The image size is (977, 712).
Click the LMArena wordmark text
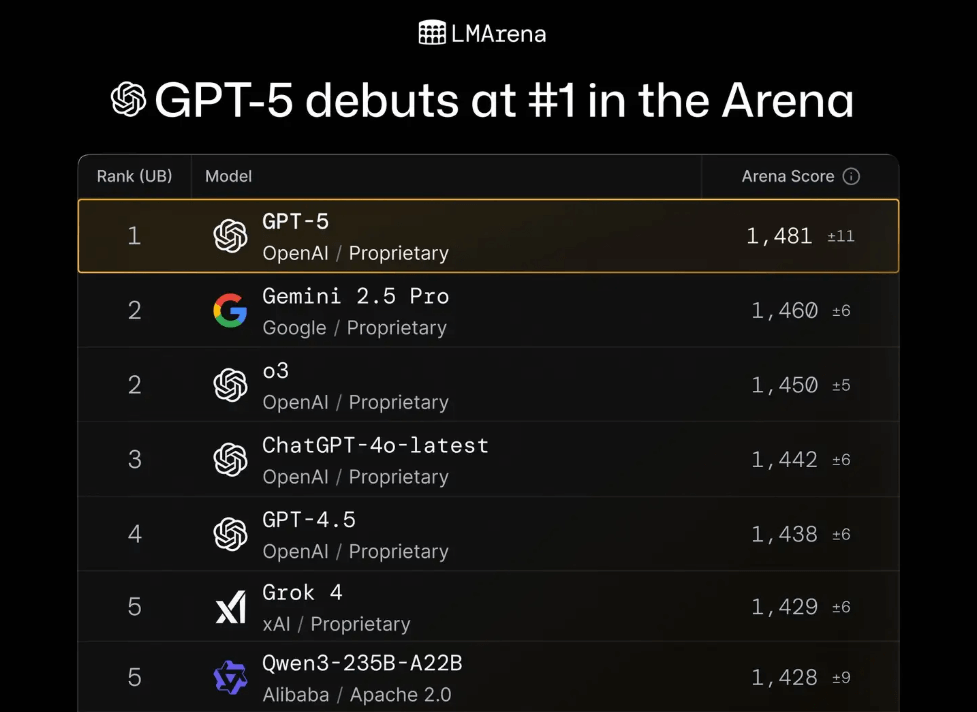498,34
